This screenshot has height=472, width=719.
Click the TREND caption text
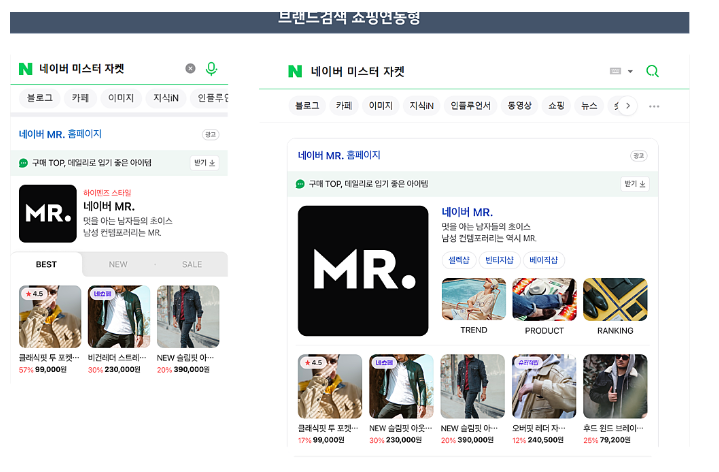pyautogui.click(x=474, y=330)
